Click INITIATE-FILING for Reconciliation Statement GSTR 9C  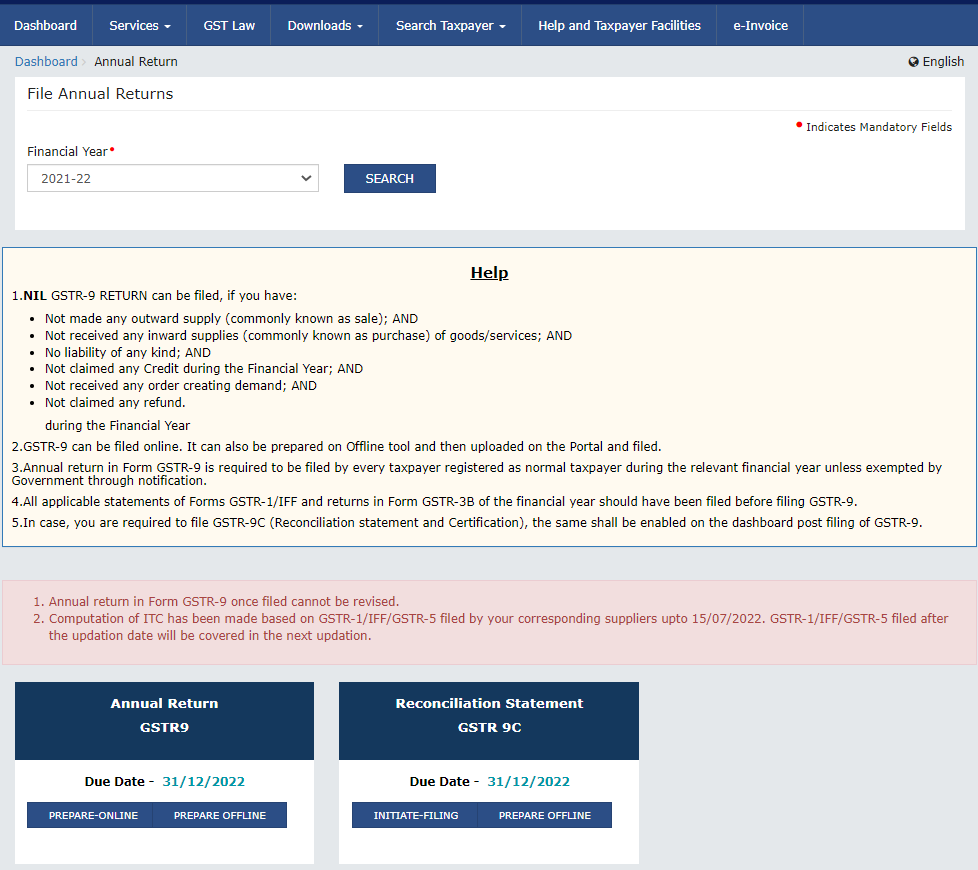(x=414, y=815)
